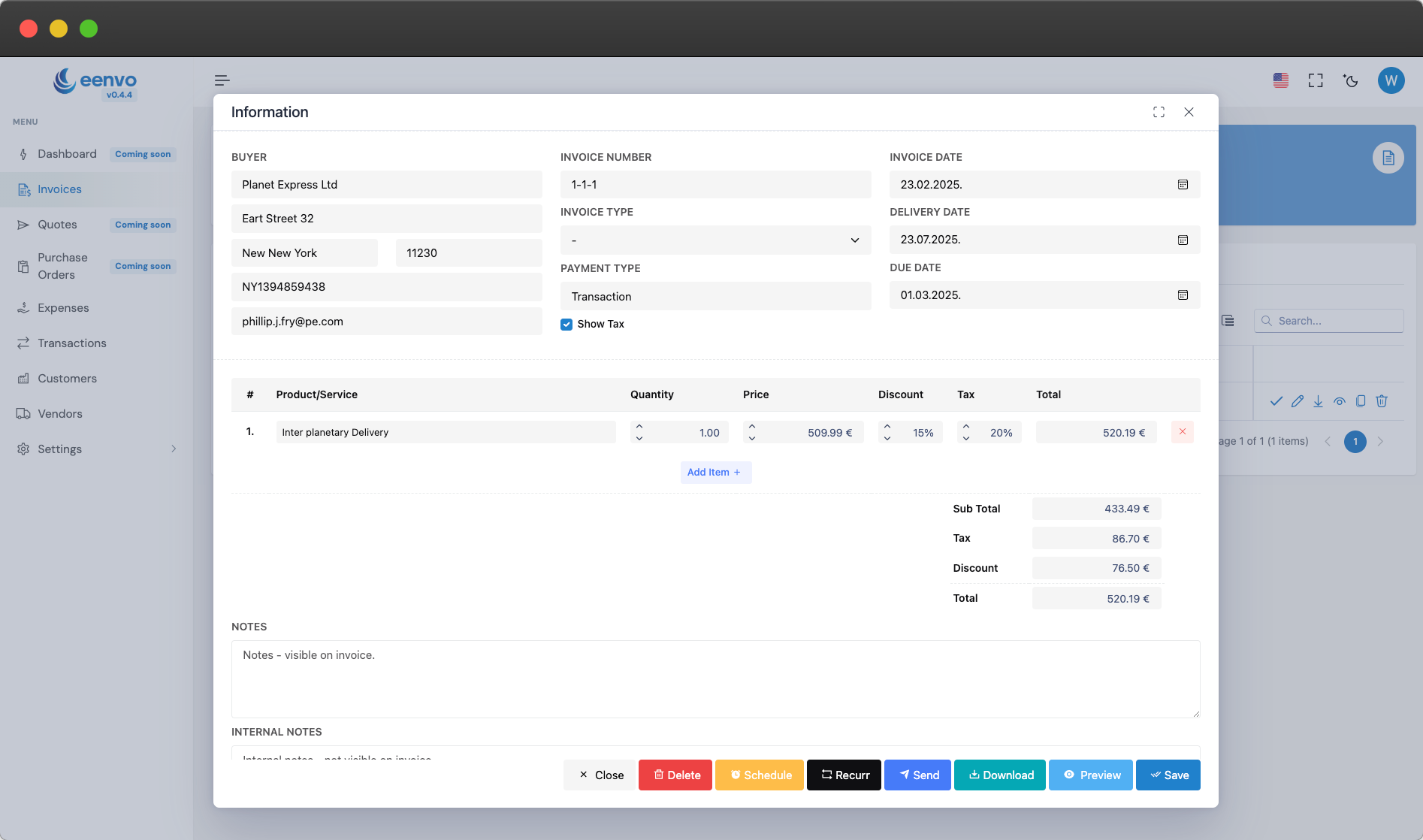
Task: Go to Expenses in the sidebar
Action: 63,308
